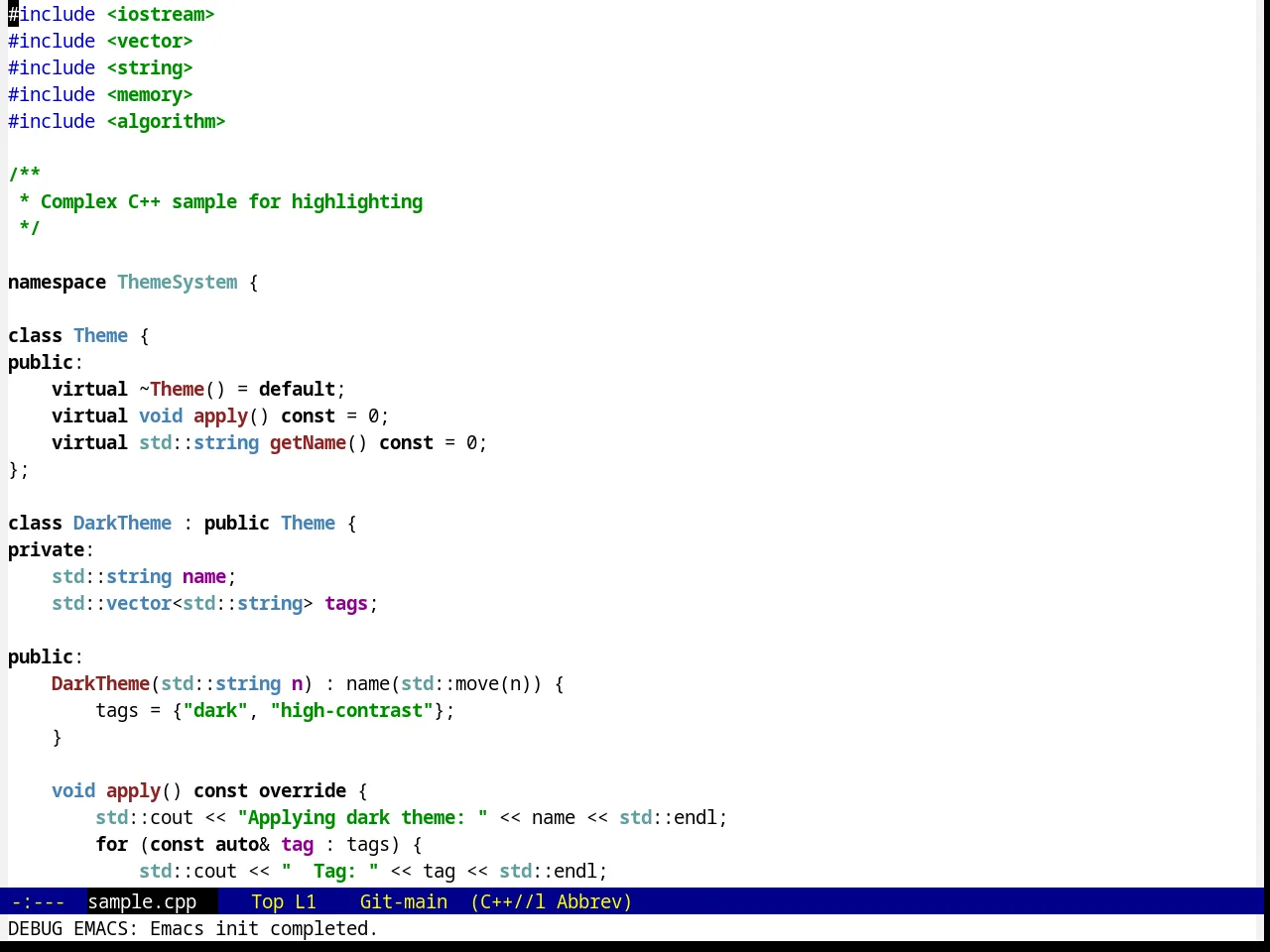The width and height of the screenshot is (1270, 952).
Task: Click the 'name' member variable declaration
Action: [204, 576]
